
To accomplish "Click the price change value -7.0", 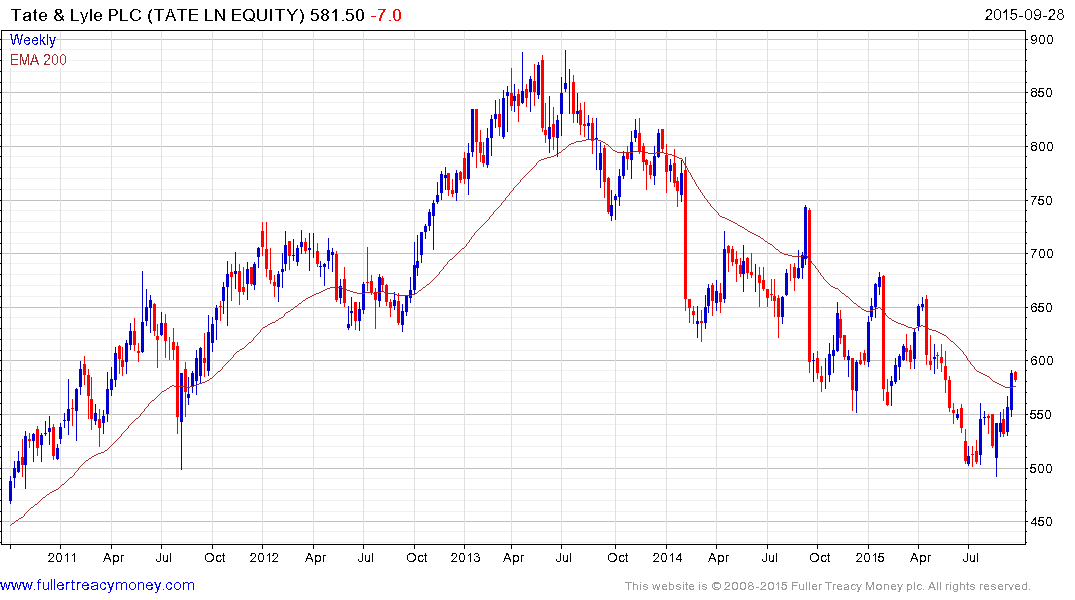I will click(x=386, y=15).
